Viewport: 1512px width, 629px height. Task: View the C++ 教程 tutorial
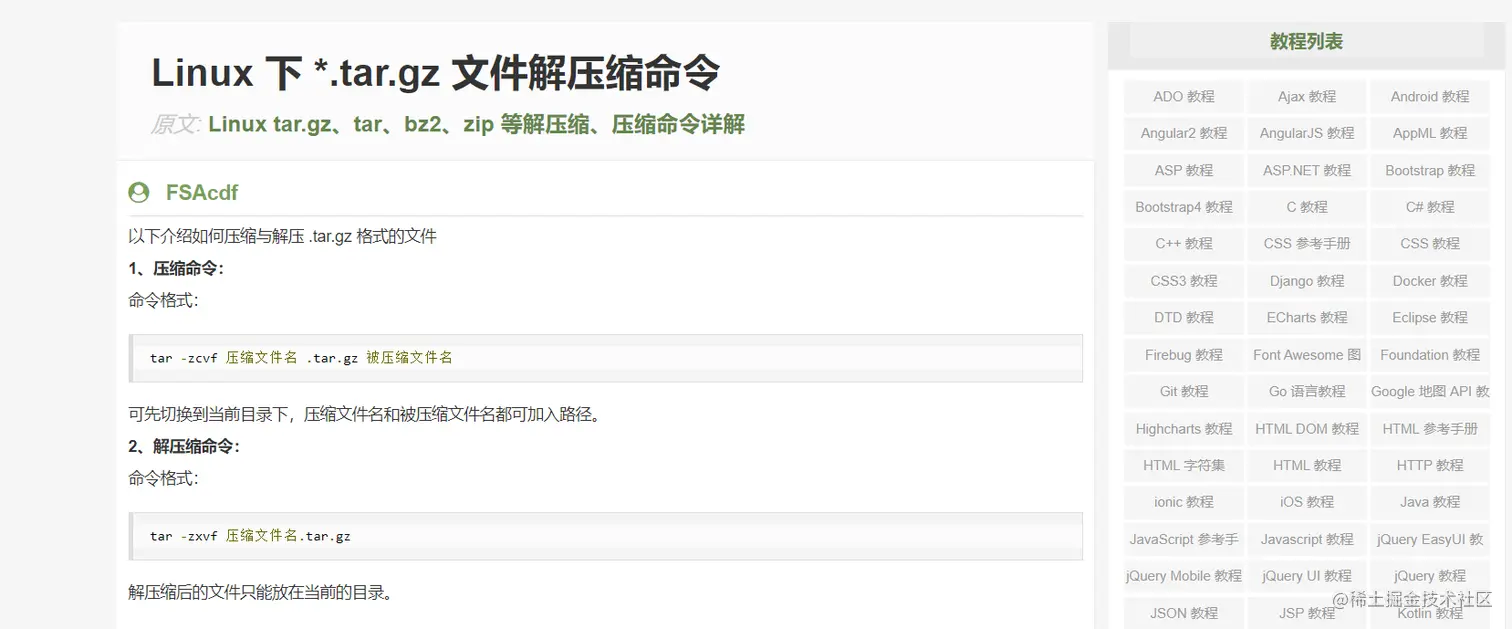pyautogui.click(x=1184, y=243)
